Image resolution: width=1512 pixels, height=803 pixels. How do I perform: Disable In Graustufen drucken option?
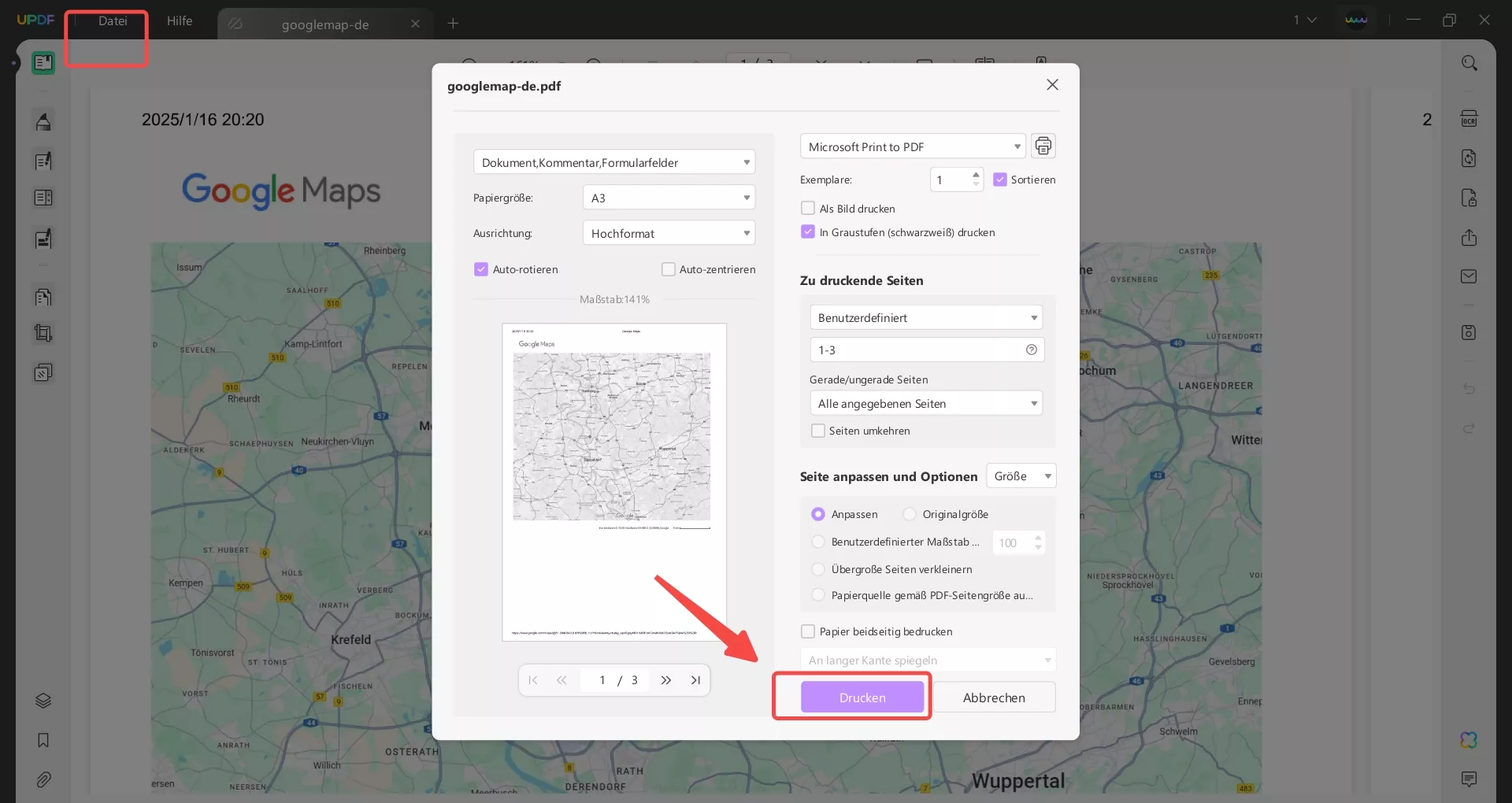pos(808,231)
